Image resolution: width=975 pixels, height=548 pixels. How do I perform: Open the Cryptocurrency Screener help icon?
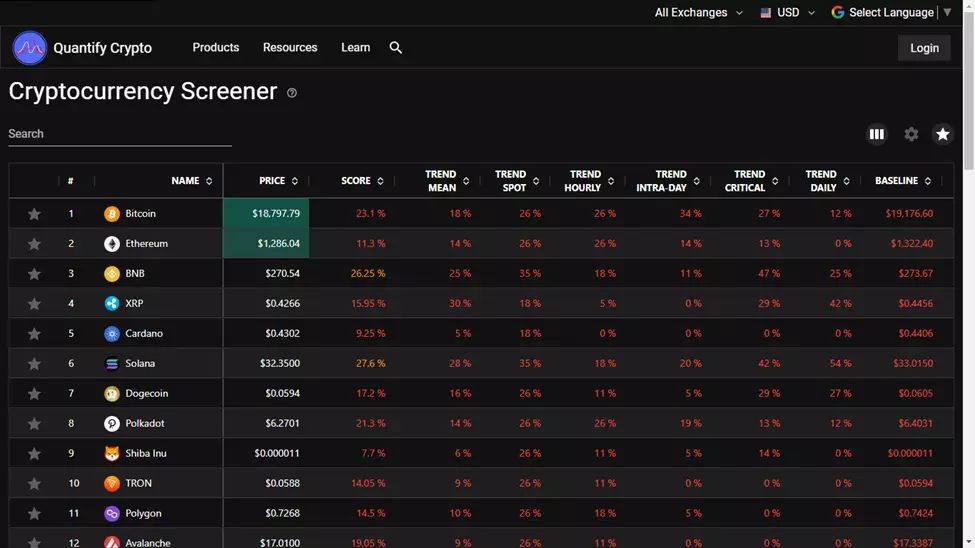click(292, 93)
